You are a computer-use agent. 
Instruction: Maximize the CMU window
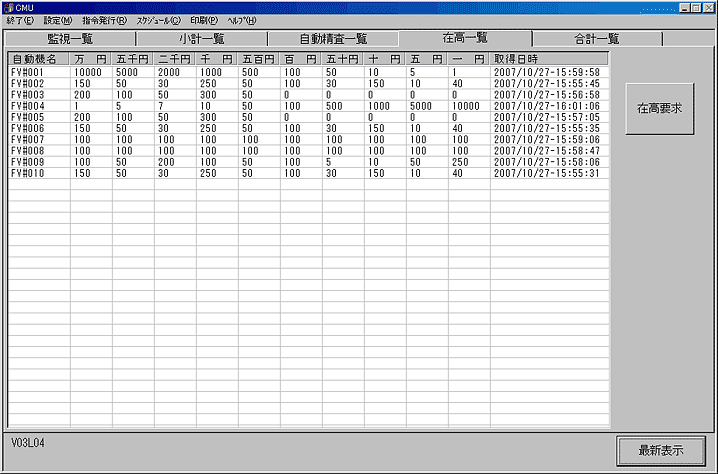[x=696, y=7]
